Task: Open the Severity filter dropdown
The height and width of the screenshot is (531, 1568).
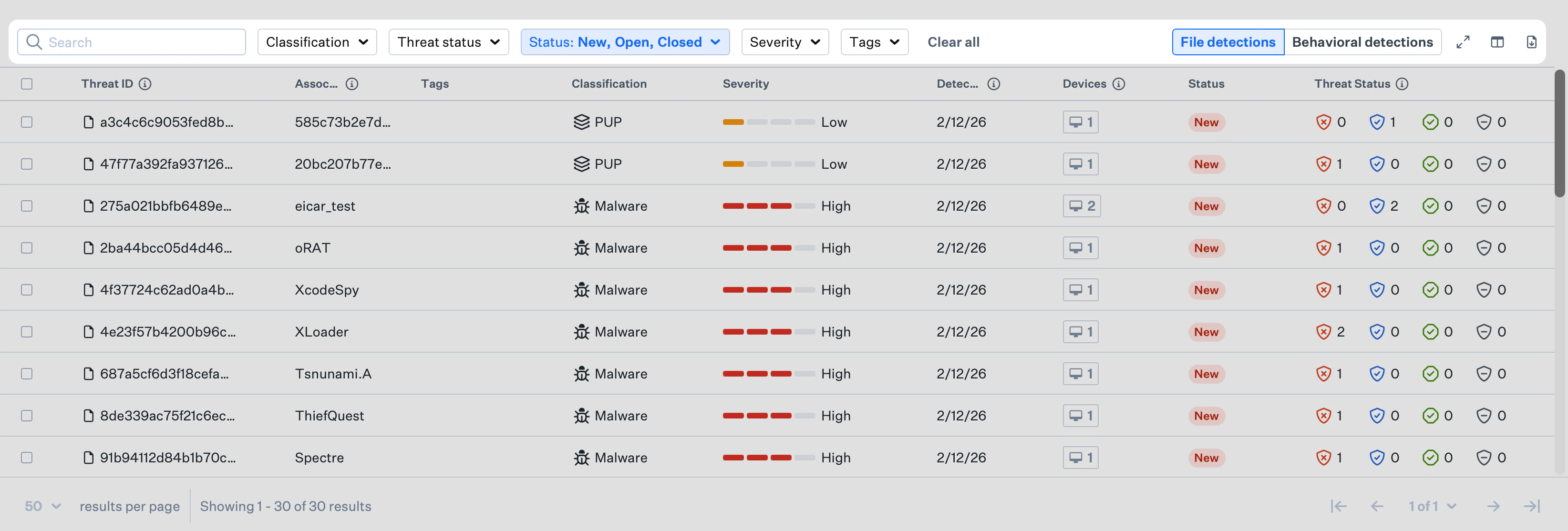Action: 785,42
